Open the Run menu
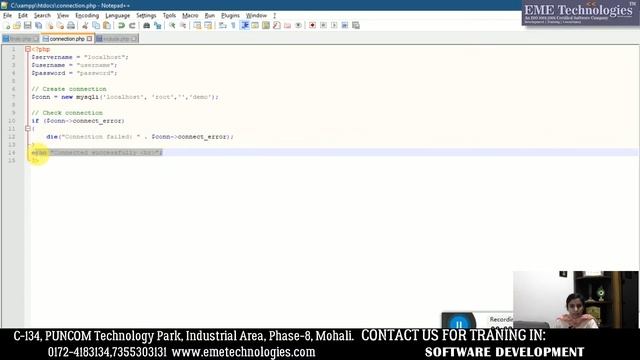Image resolution: width=640 pixels, height=360 pixels. tap(209, 16)
